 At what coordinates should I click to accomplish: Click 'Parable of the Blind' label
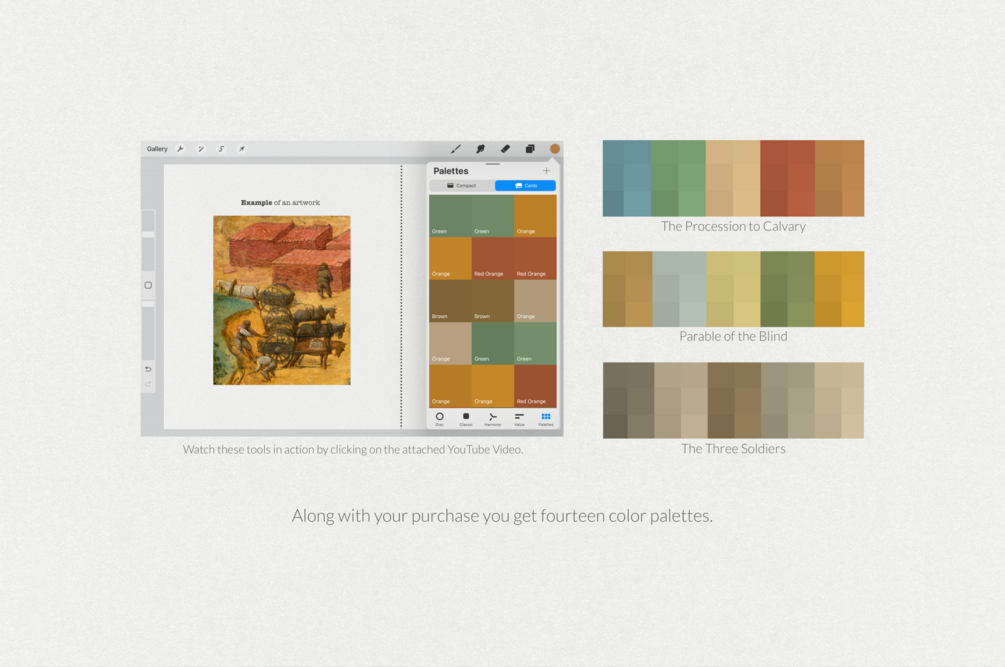(733, 336)
